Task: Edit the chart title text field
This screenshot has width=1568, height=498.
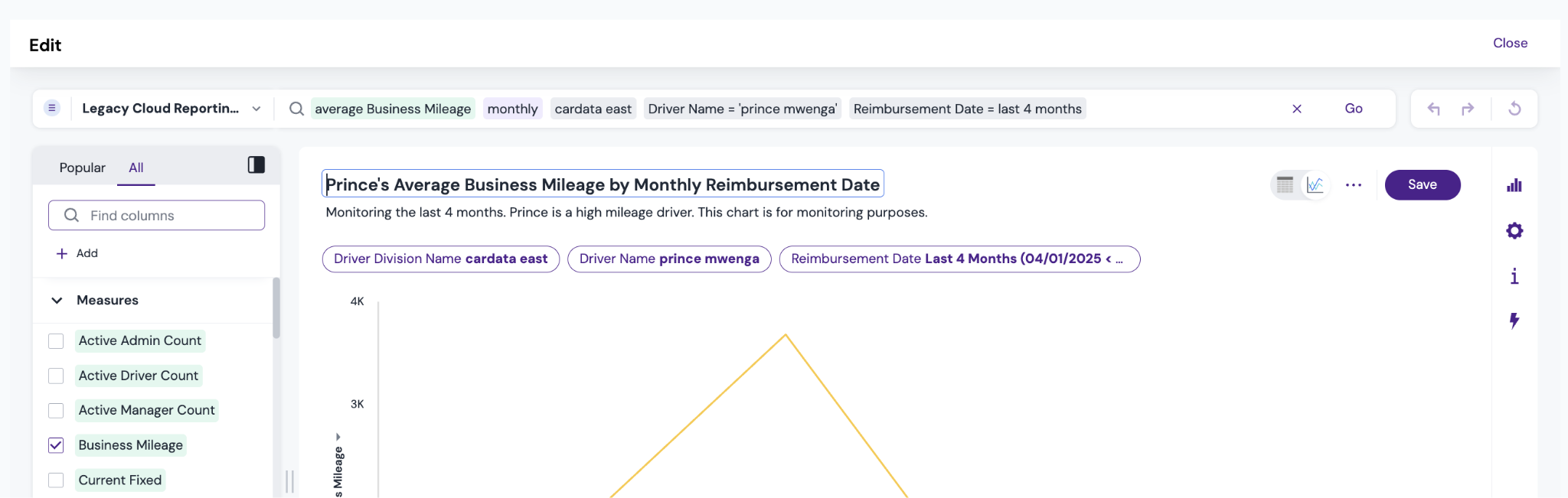Action: coord(603,184)
